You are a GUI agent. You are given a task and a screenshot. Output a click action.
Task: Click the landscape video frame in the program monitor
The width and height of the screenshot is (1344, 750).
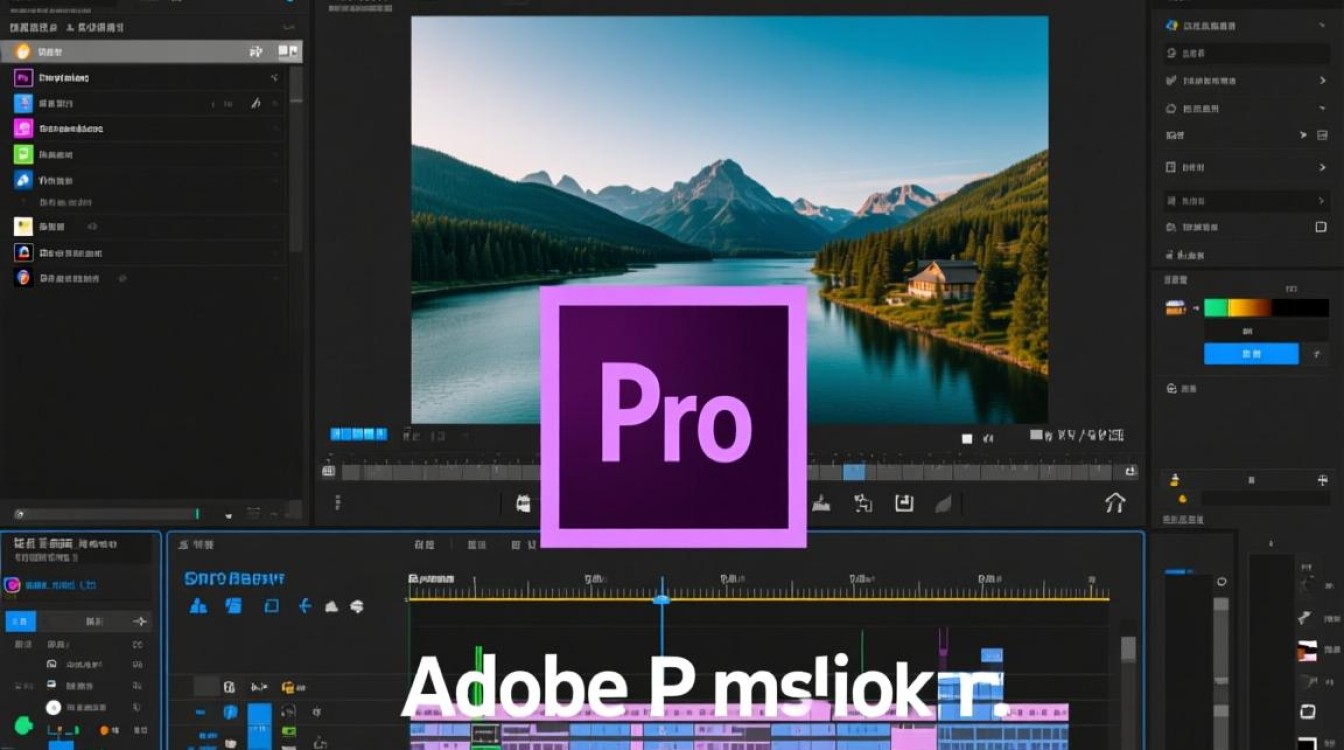[730, 219]
